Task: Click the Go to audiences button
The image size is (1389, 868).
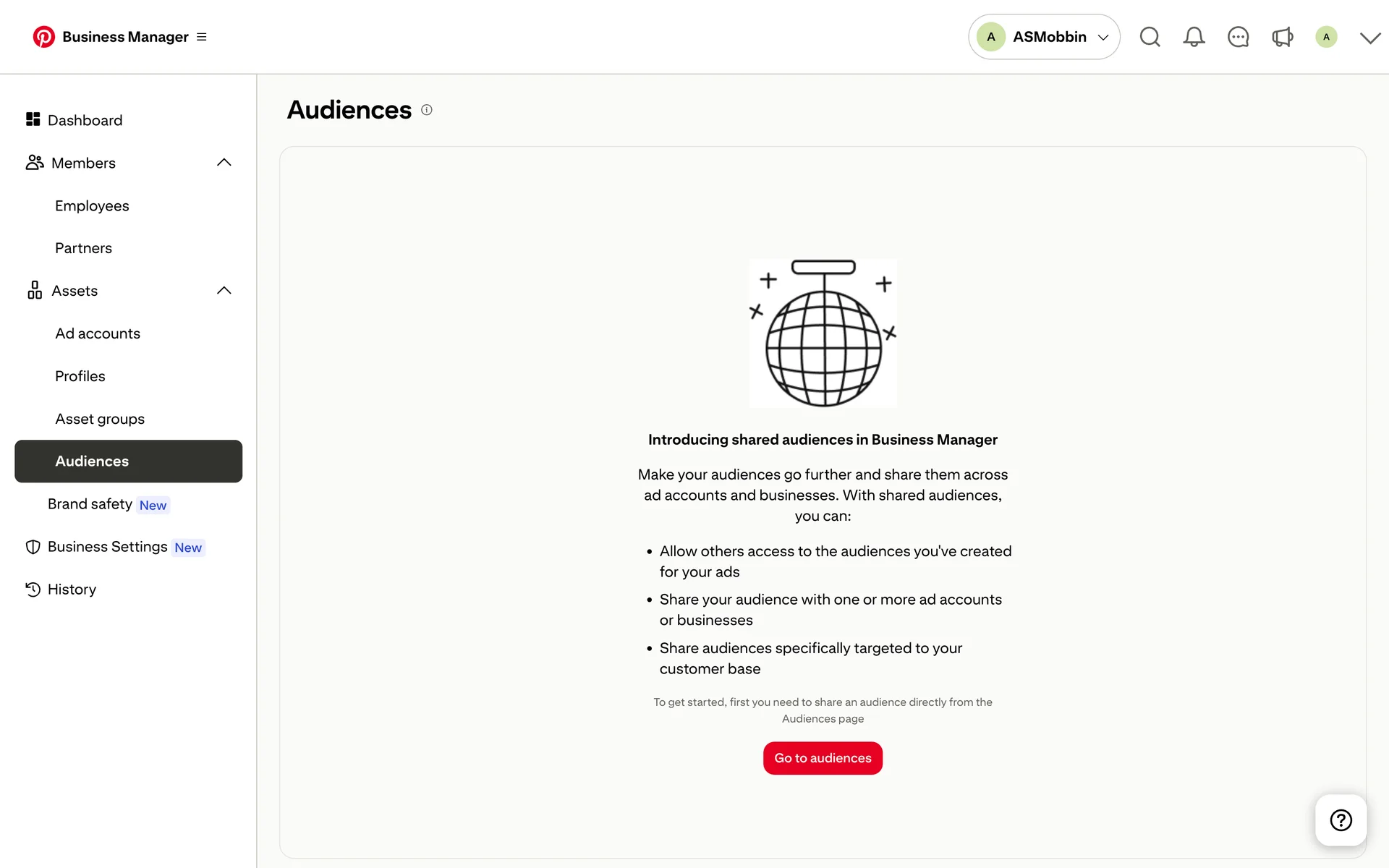Action: [x=823, y=758]
